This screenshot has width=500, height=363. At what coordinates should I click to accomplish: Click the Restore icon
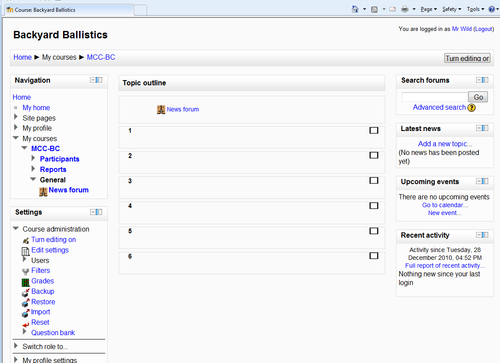[x=26, y=303]
